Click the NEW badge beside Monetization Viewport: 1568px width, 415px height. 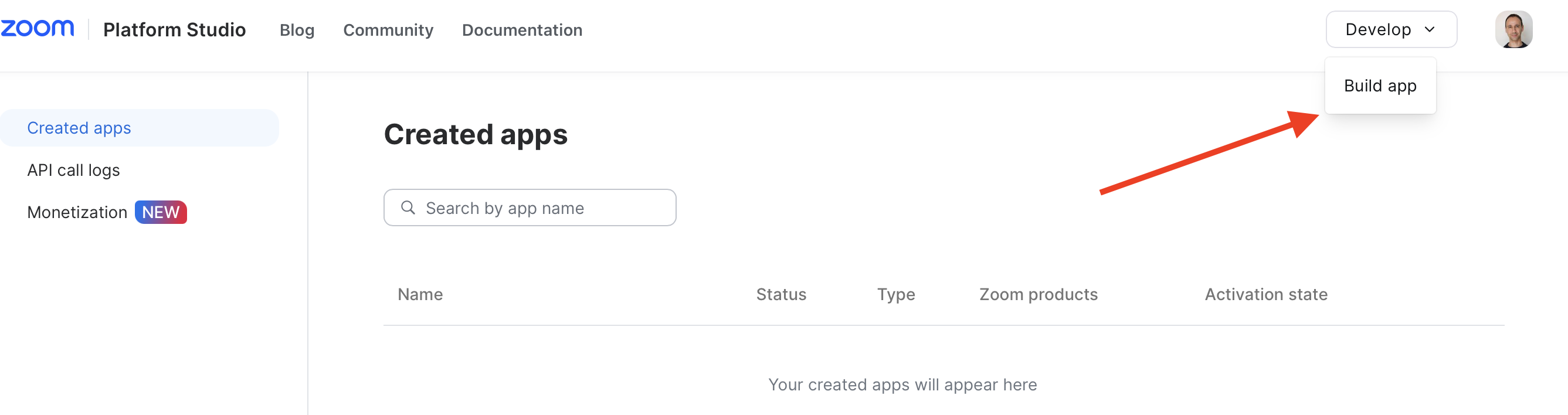click(161, 212)
